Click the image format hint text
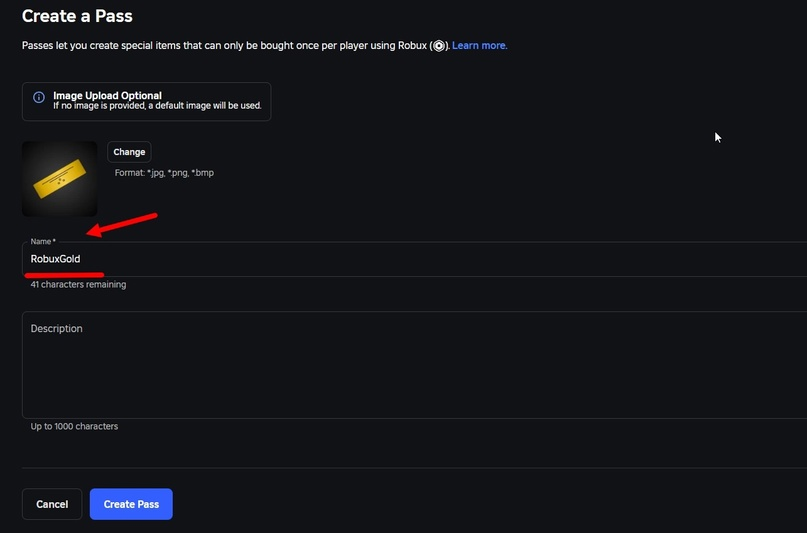 pos(164,173)
